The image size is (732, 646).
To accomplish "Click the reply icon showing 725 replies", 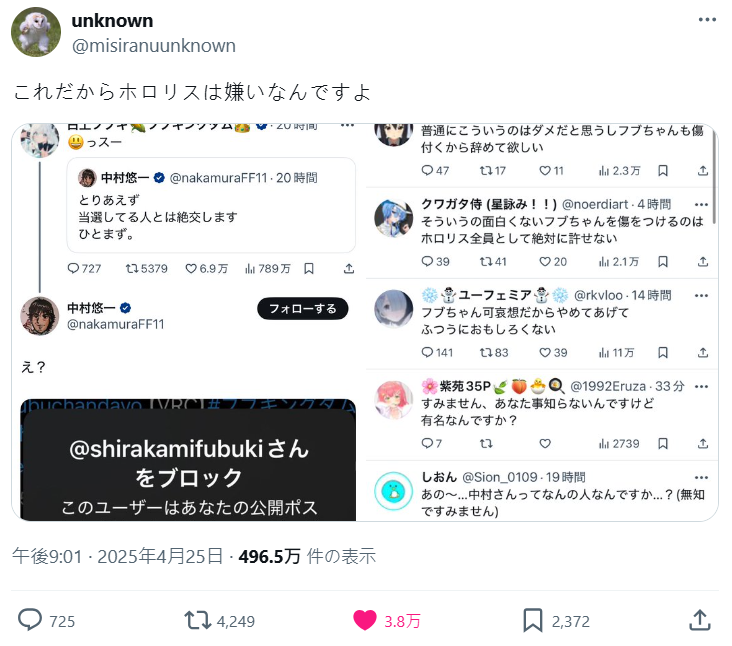I will (x=30, y=620).
